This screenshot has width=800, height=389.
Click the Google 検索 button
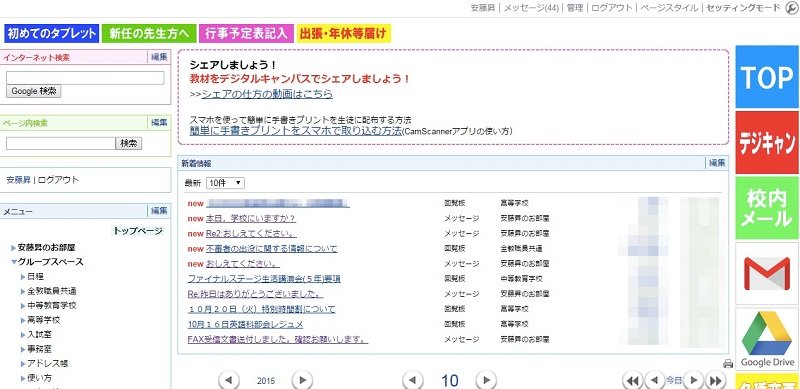[x=34, y=91]
